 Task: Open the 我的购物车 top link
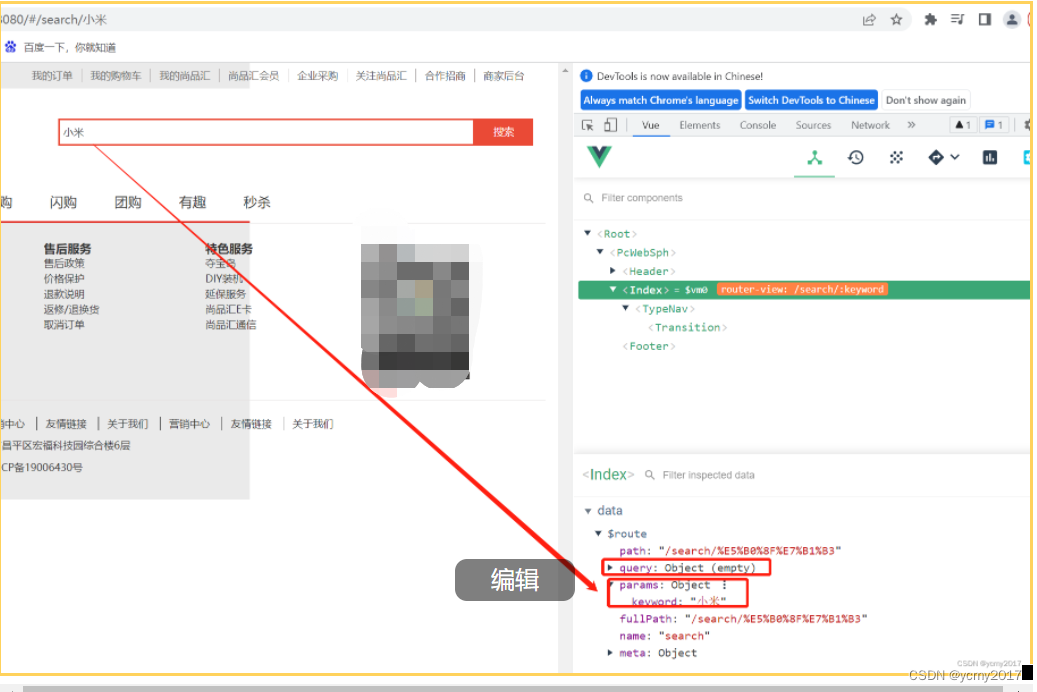(x=116, y=76)
